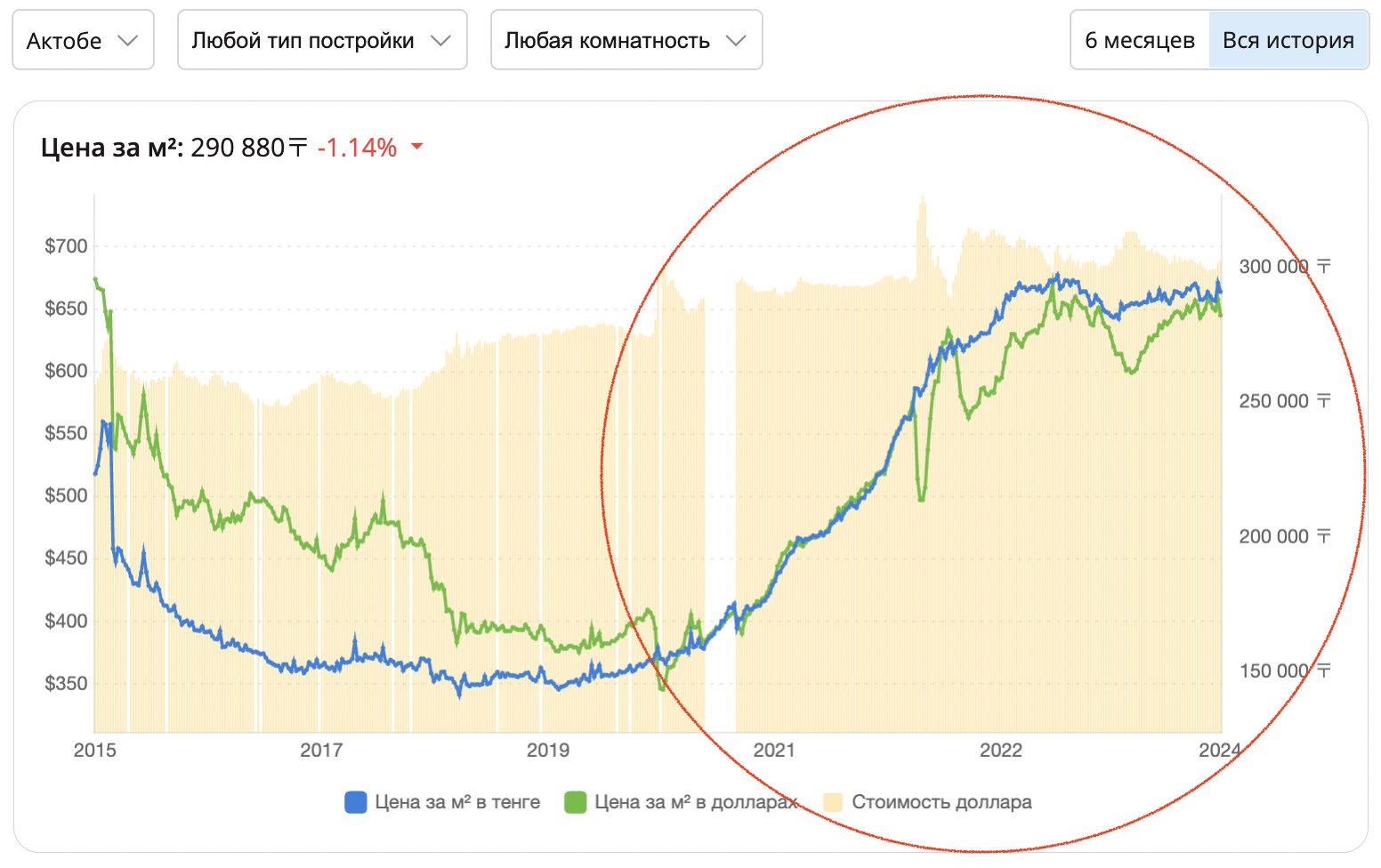The width and height of the screenshot is (1381, 868).
Task: Click the red down-triangle next to -1.14%
Action: [x=416, y=148]
